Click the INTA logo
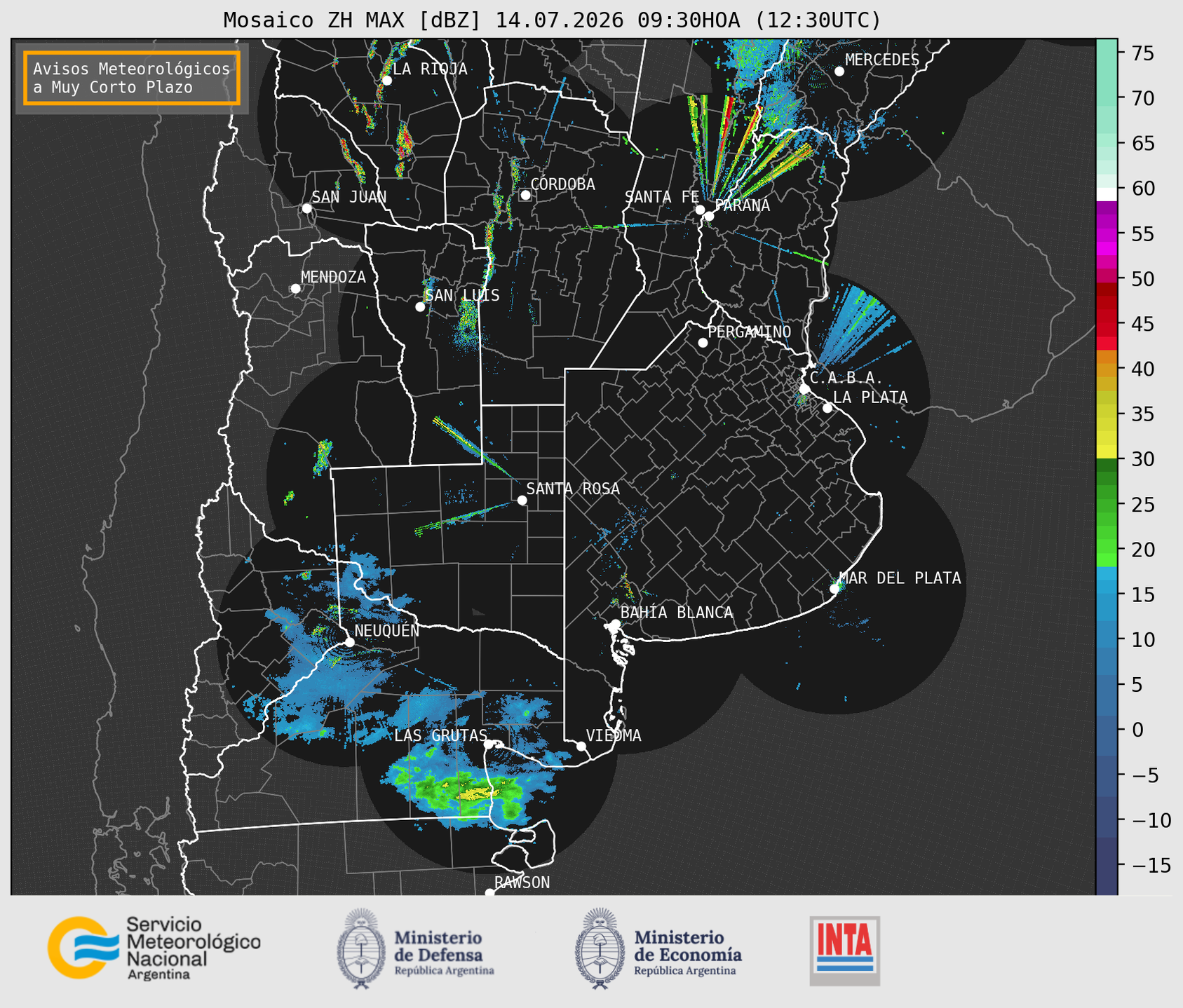 click(x=844, y=951)
